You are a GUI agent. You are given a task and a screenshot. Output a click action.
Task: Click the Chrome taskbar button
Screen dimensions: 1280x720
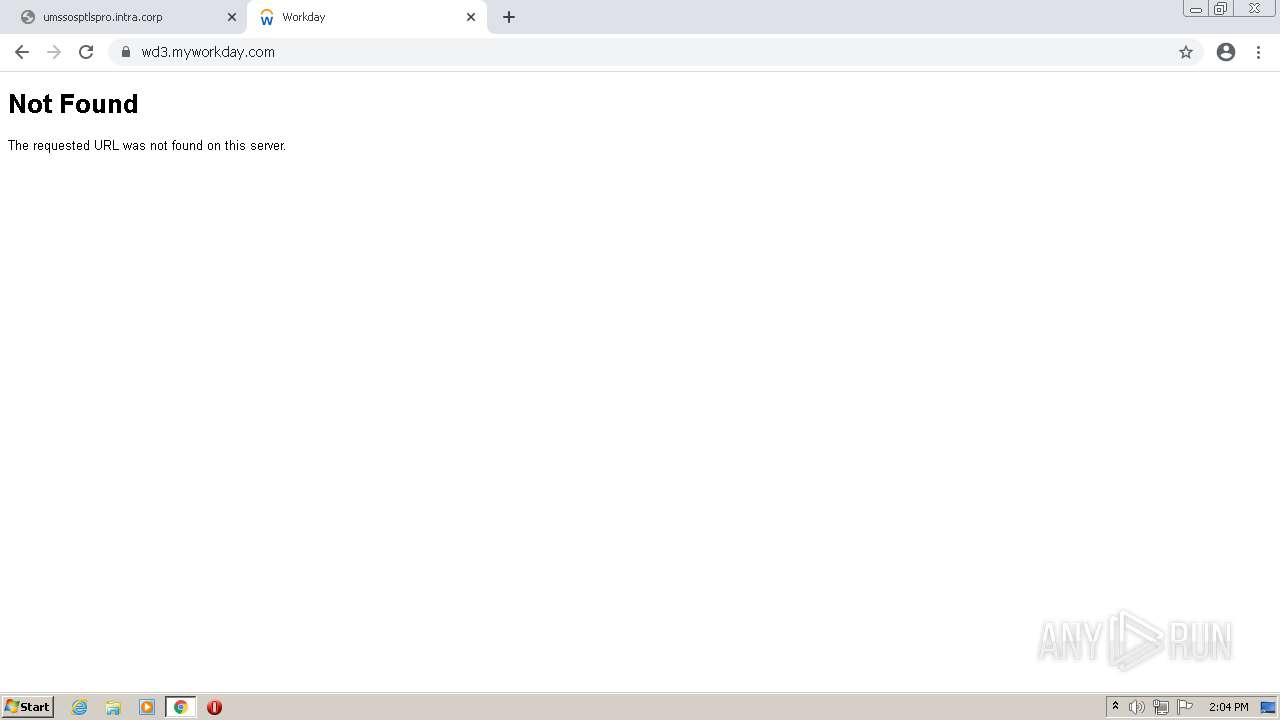pos(181,707)
